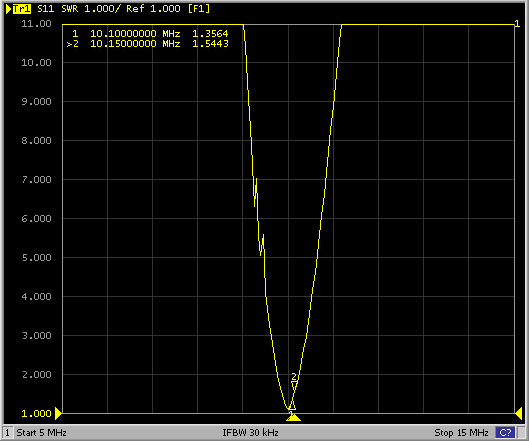Click the C? calibration status indicator
Image resolution: width=529 pixels, height=441 pixels.
505,432
